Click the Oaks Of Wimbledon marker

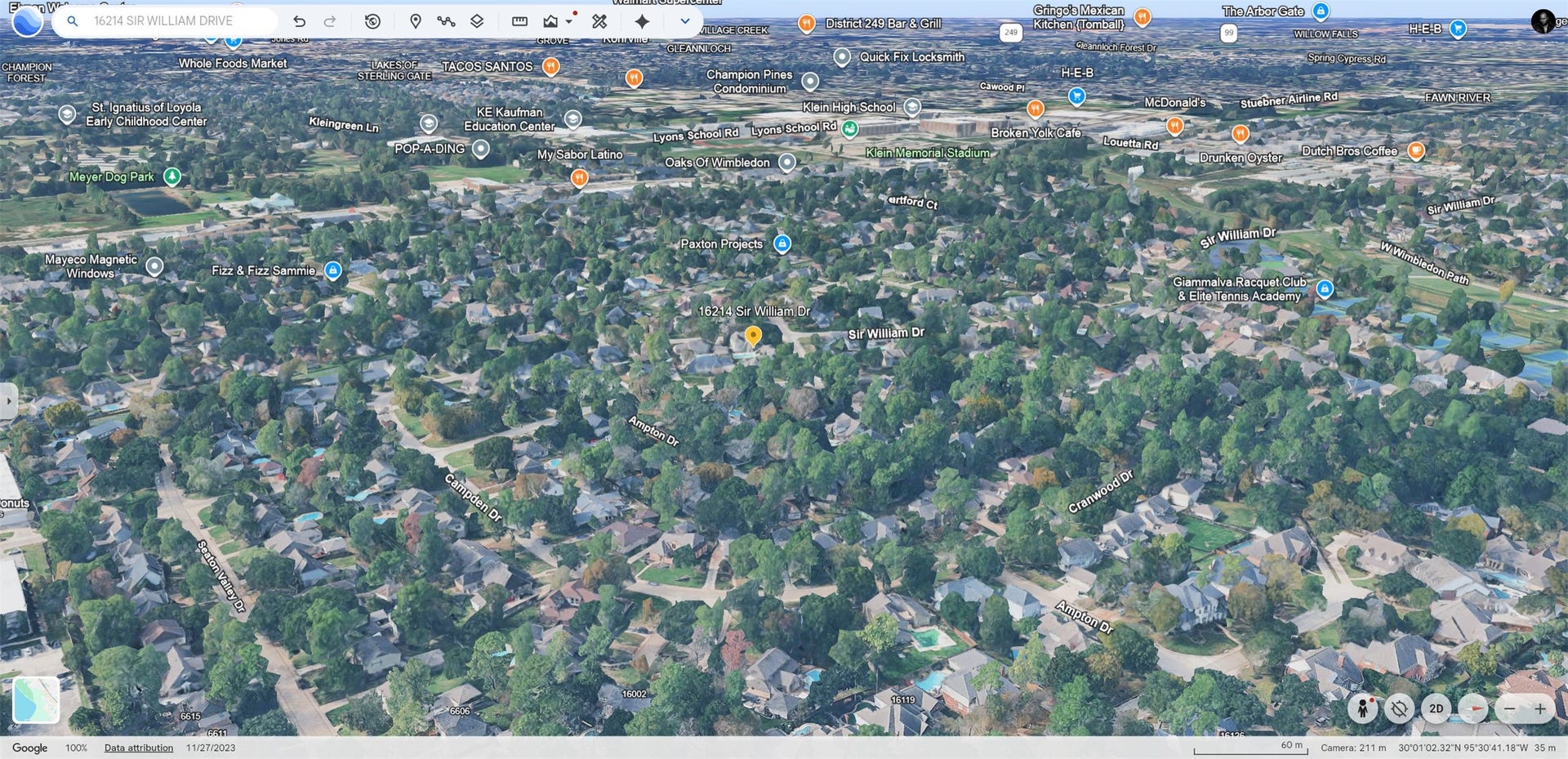coord(786,162)
